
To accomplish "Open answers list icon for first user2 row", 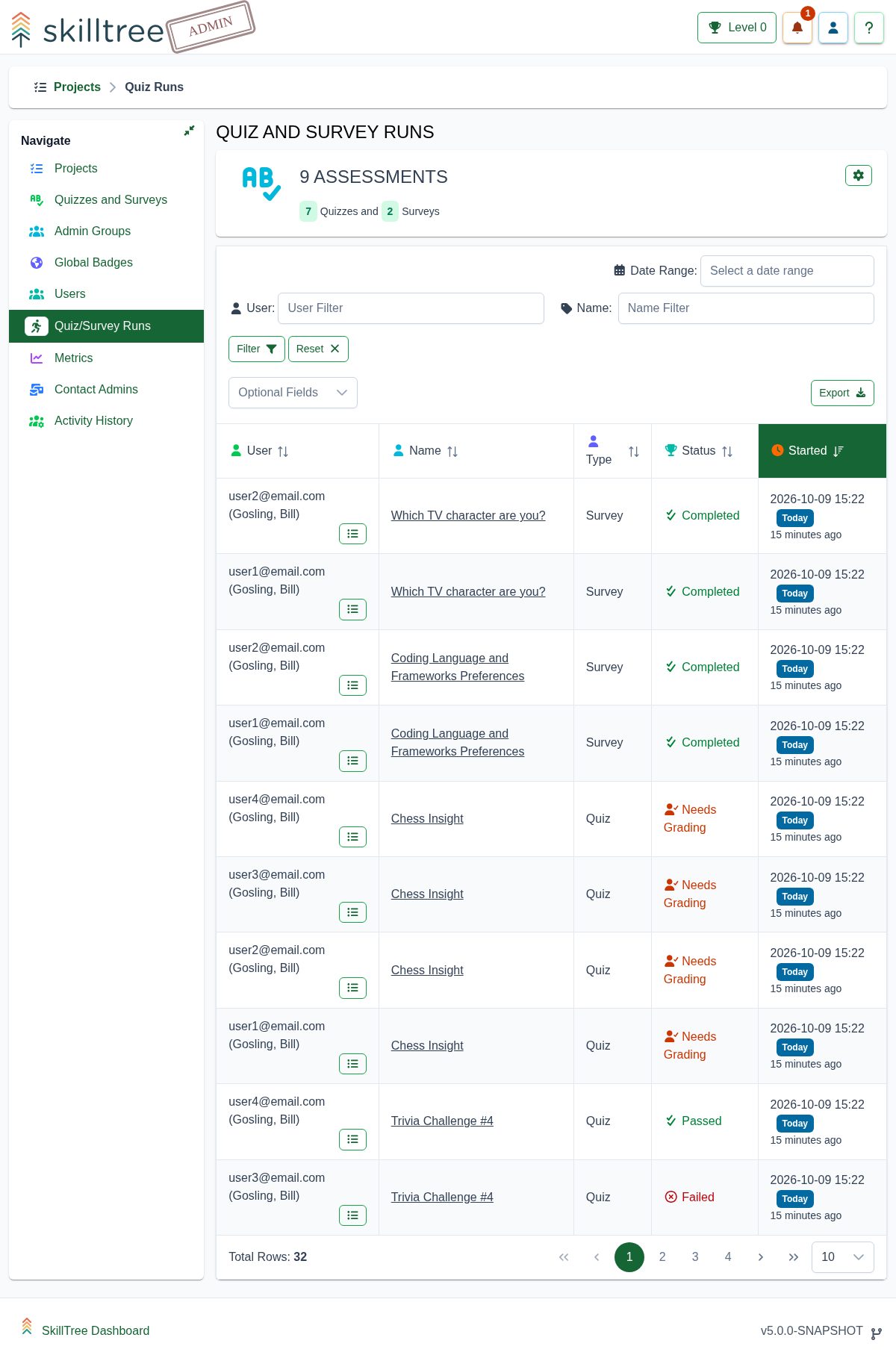I will [352, 534].
